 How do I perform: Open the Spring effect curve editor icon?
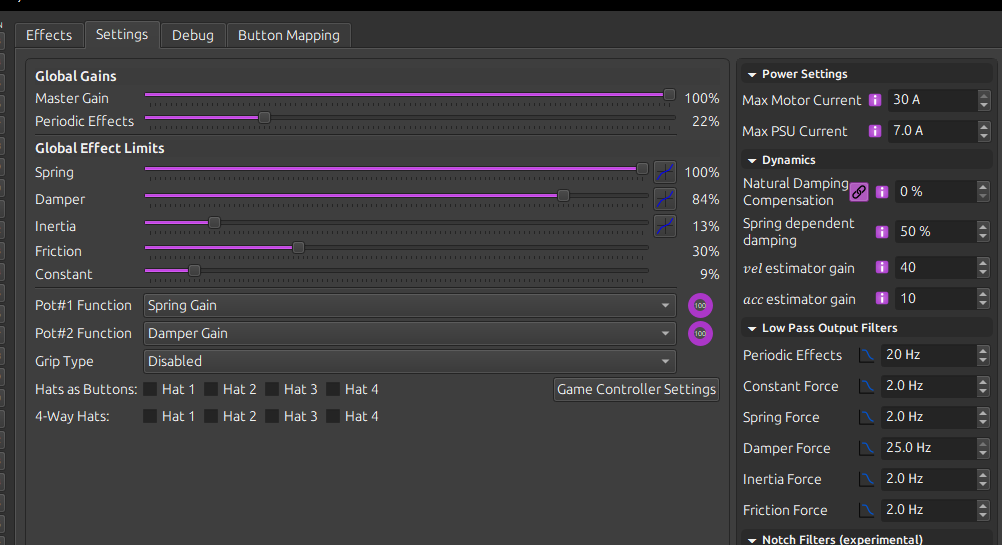pyautogui.click(x=665, y=172)
